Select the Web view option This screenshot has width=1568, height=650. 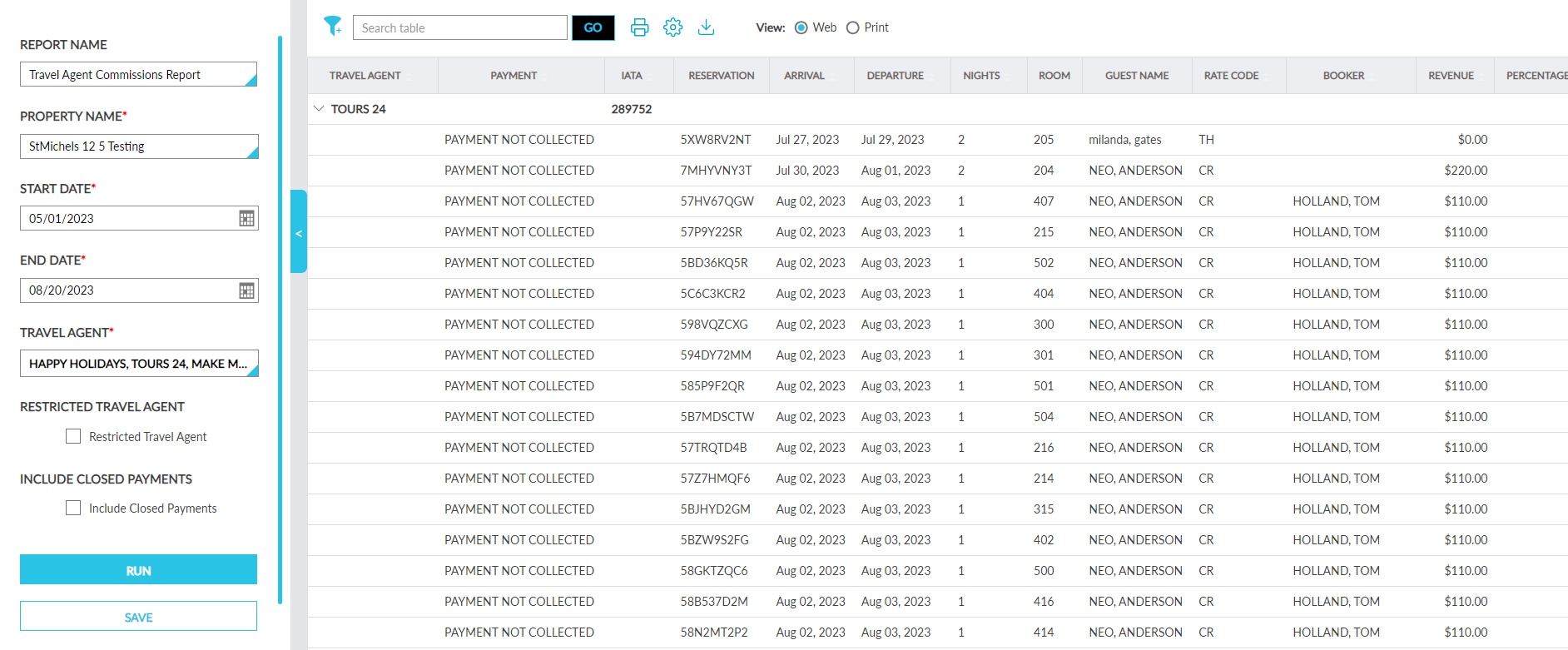(801, 27)
